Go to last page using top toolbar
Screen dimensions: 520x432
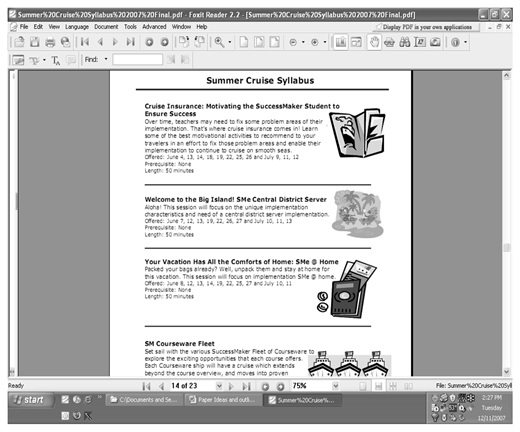pos(131,42)
